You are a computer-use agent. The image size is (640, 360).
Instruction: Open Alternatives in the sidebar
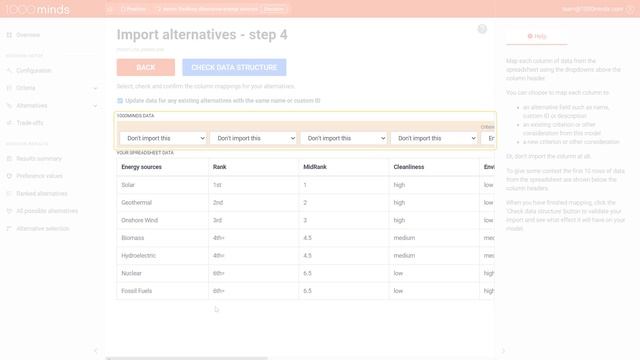coord(31,106)
